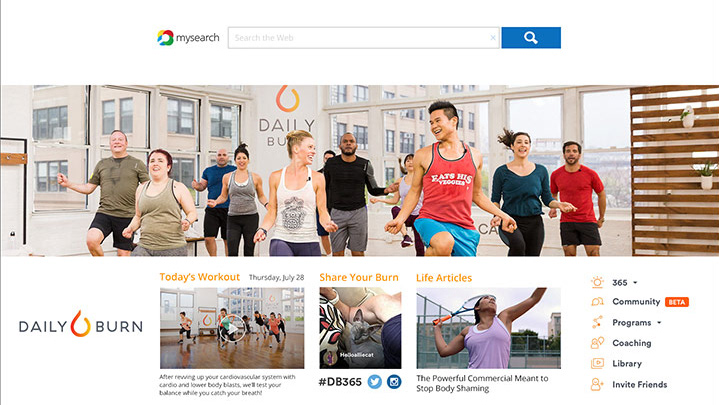Image resolution: width=719 pixels, height=405 pixels.
Task: Click the Library video icon
Action: pos(597,364)
